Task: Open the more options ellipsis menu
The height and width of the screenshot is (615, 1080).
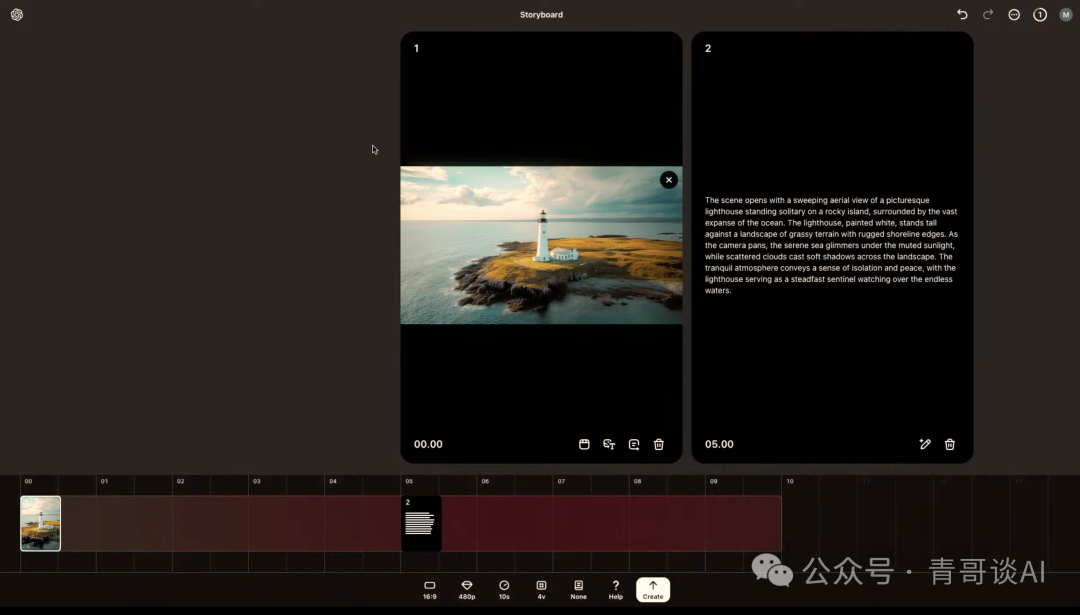Action: (1014, 15)
